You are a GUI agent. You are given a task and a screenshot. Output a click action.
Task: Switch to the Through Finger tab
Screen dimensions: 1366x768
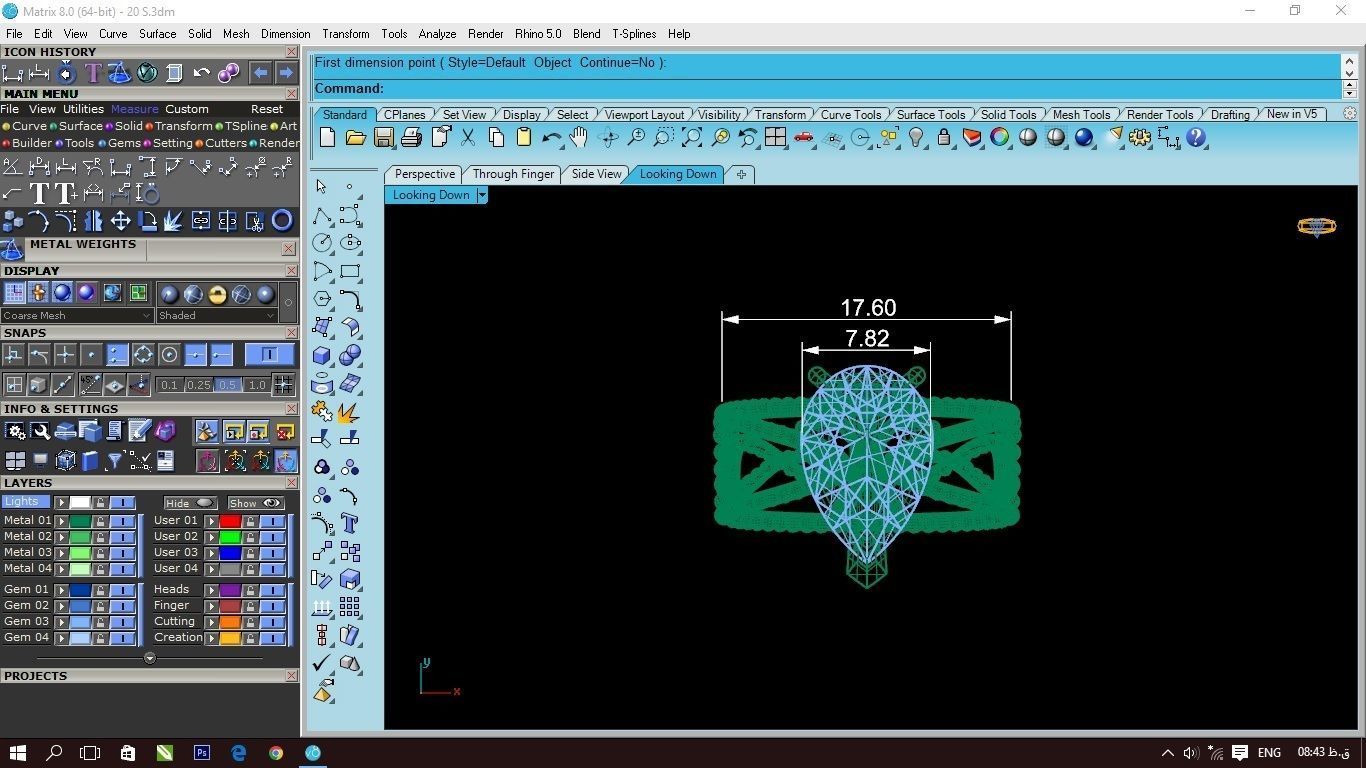513,174
